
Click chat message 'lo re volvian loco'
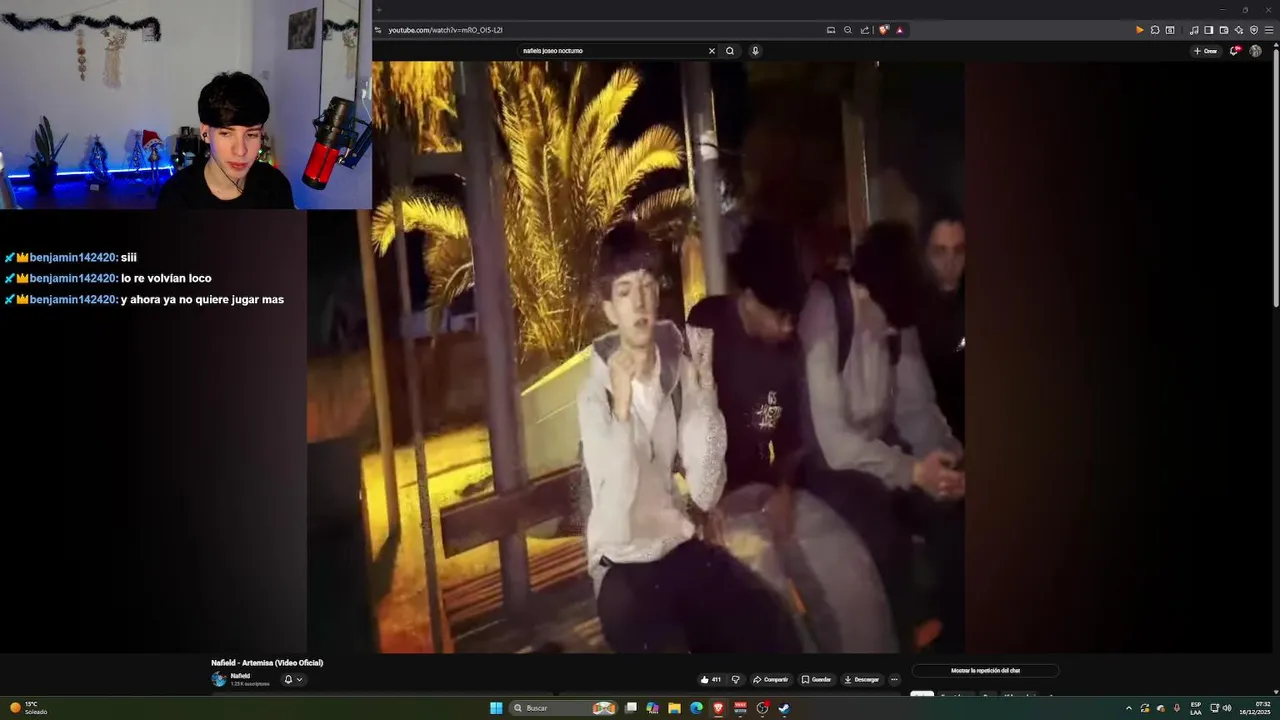[166, 279]
